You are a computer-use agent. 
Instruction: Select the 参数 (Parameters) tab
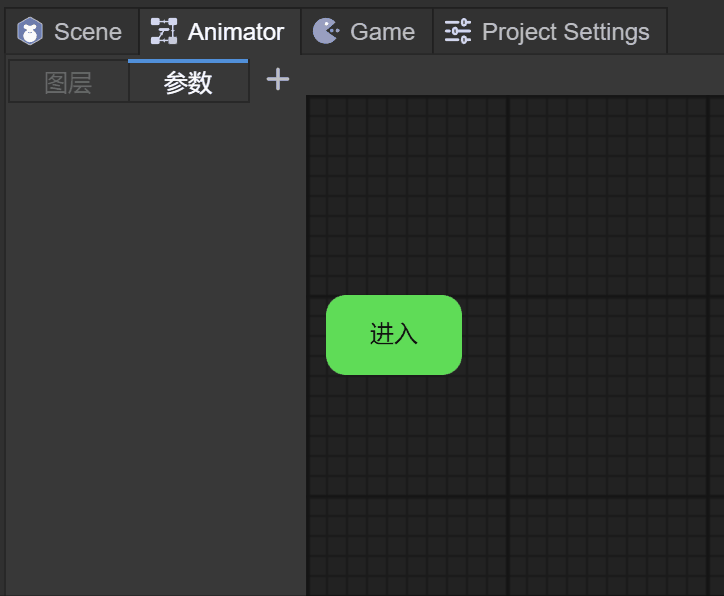188,83
